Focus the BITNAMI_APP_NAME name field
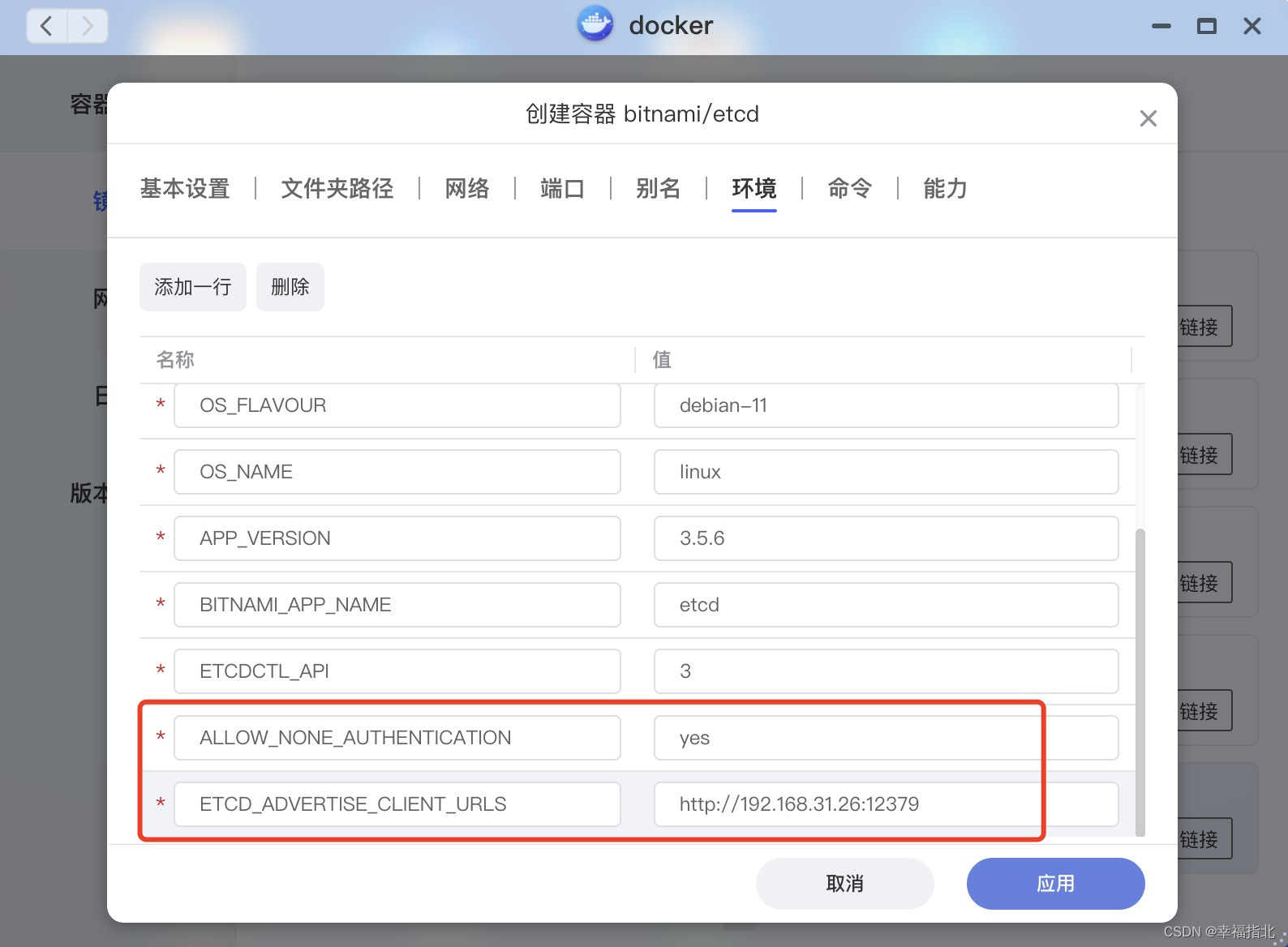 pos(397,605)
